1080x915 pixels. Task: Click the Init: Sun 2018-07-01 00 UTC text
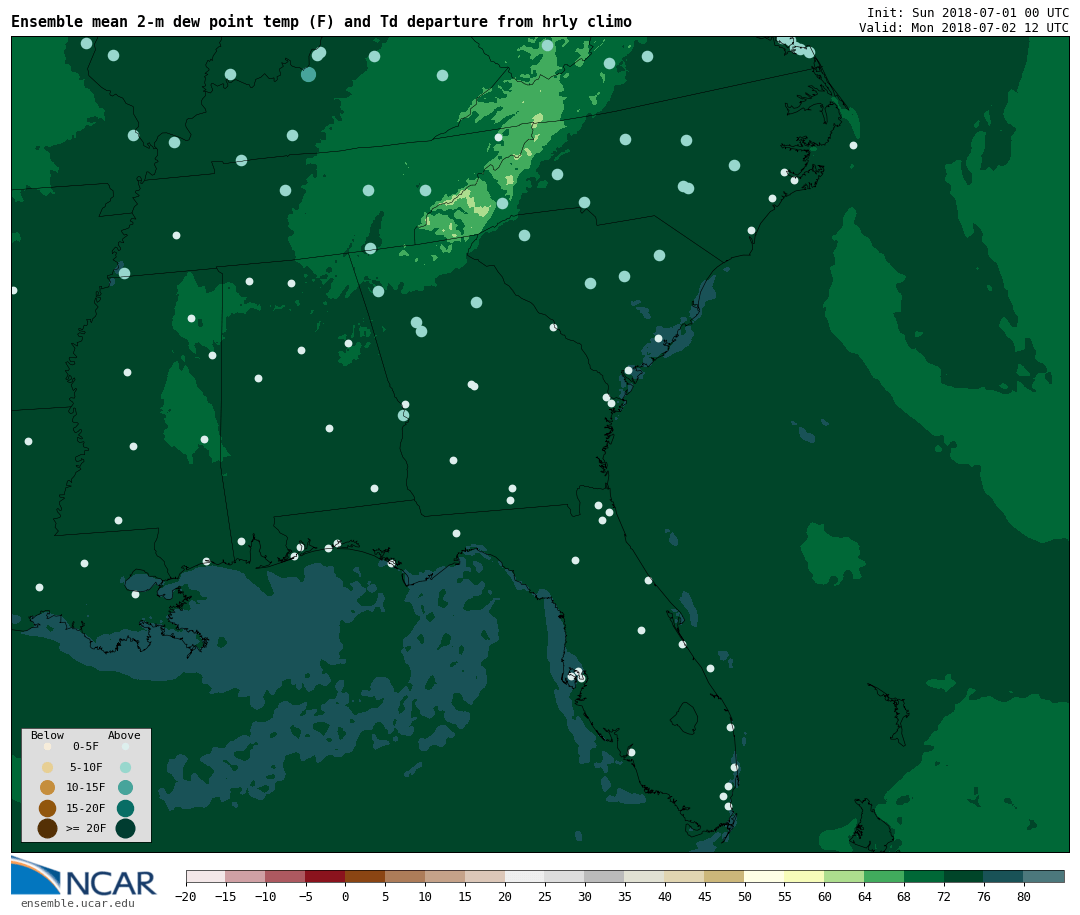click(x=968, y=12)
